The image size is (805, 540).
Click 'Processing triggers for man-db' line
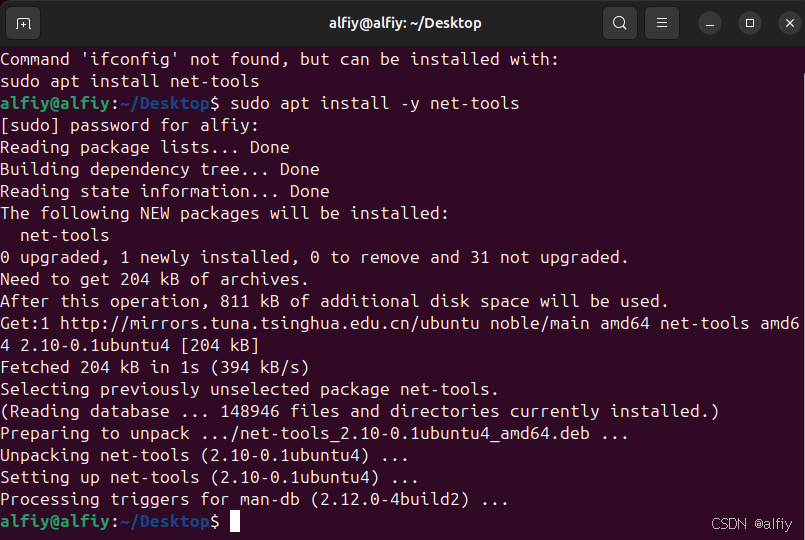(255, 500)
